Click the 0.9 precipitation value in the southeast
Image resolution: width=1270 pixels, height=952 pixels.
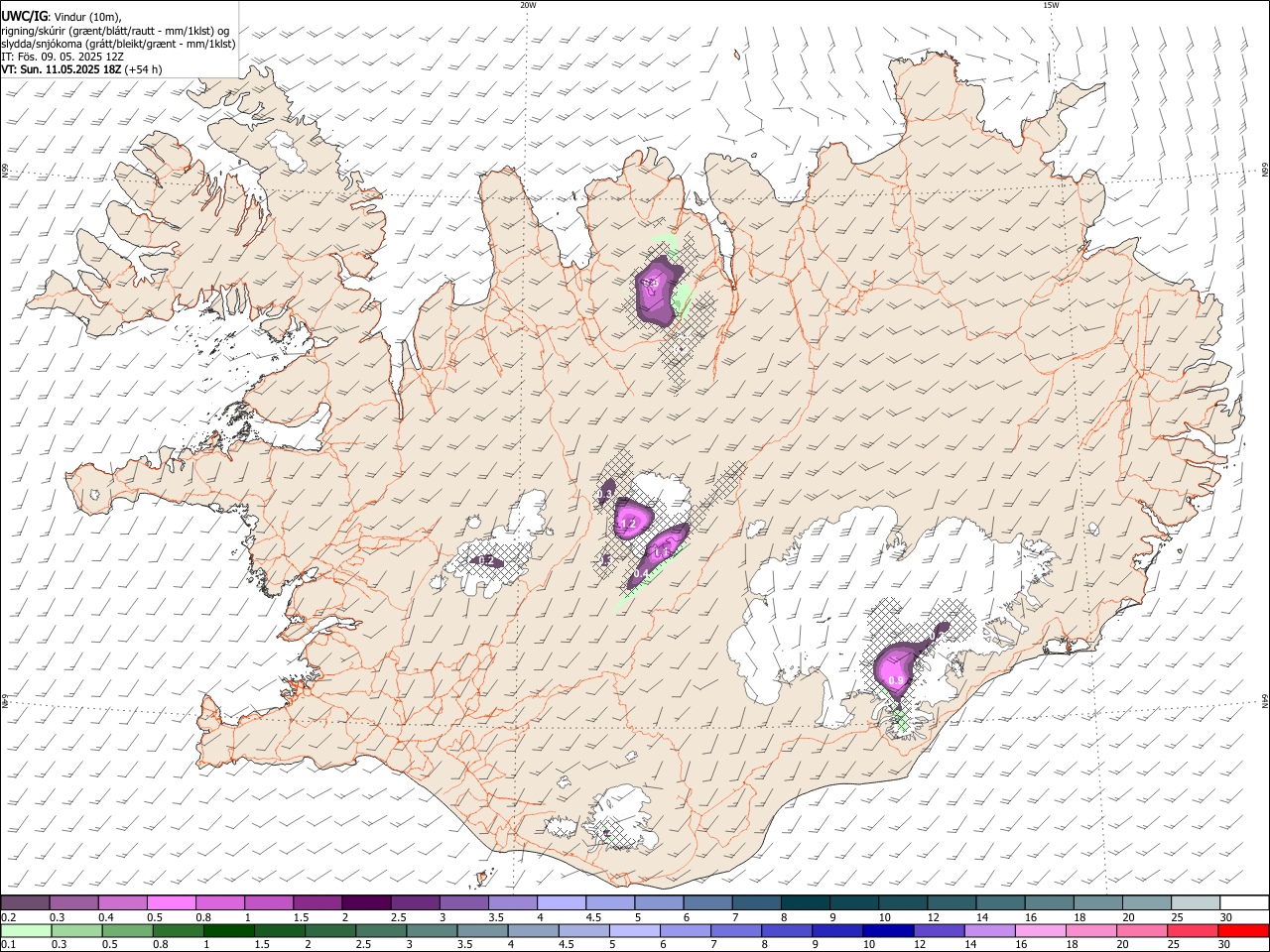pyautogui.click(x=896, y=681)
